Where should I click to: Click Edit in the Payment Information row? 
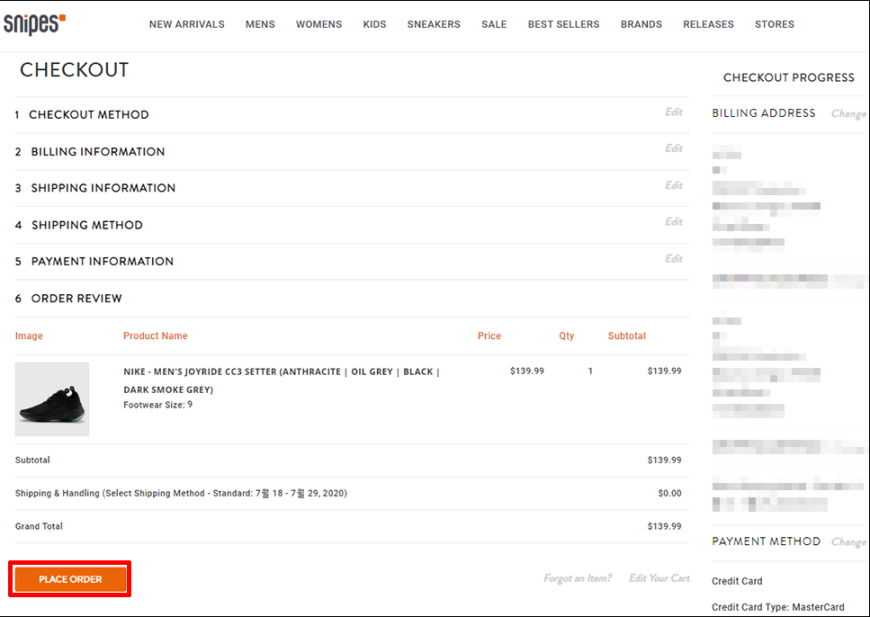coord(674,259)
